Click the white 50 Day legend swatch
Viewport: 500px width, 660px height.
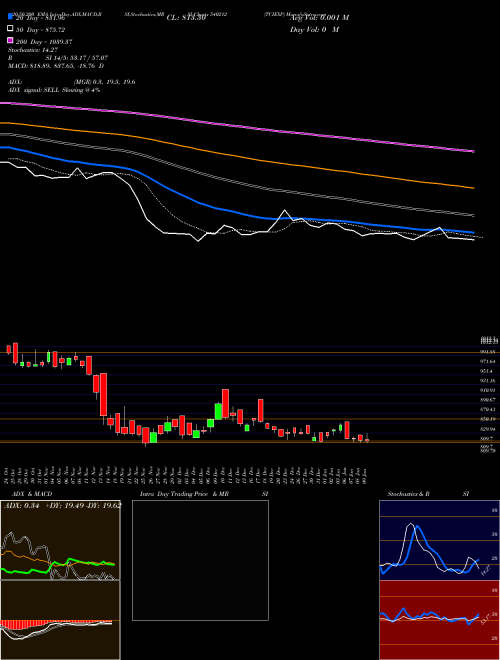11,28
